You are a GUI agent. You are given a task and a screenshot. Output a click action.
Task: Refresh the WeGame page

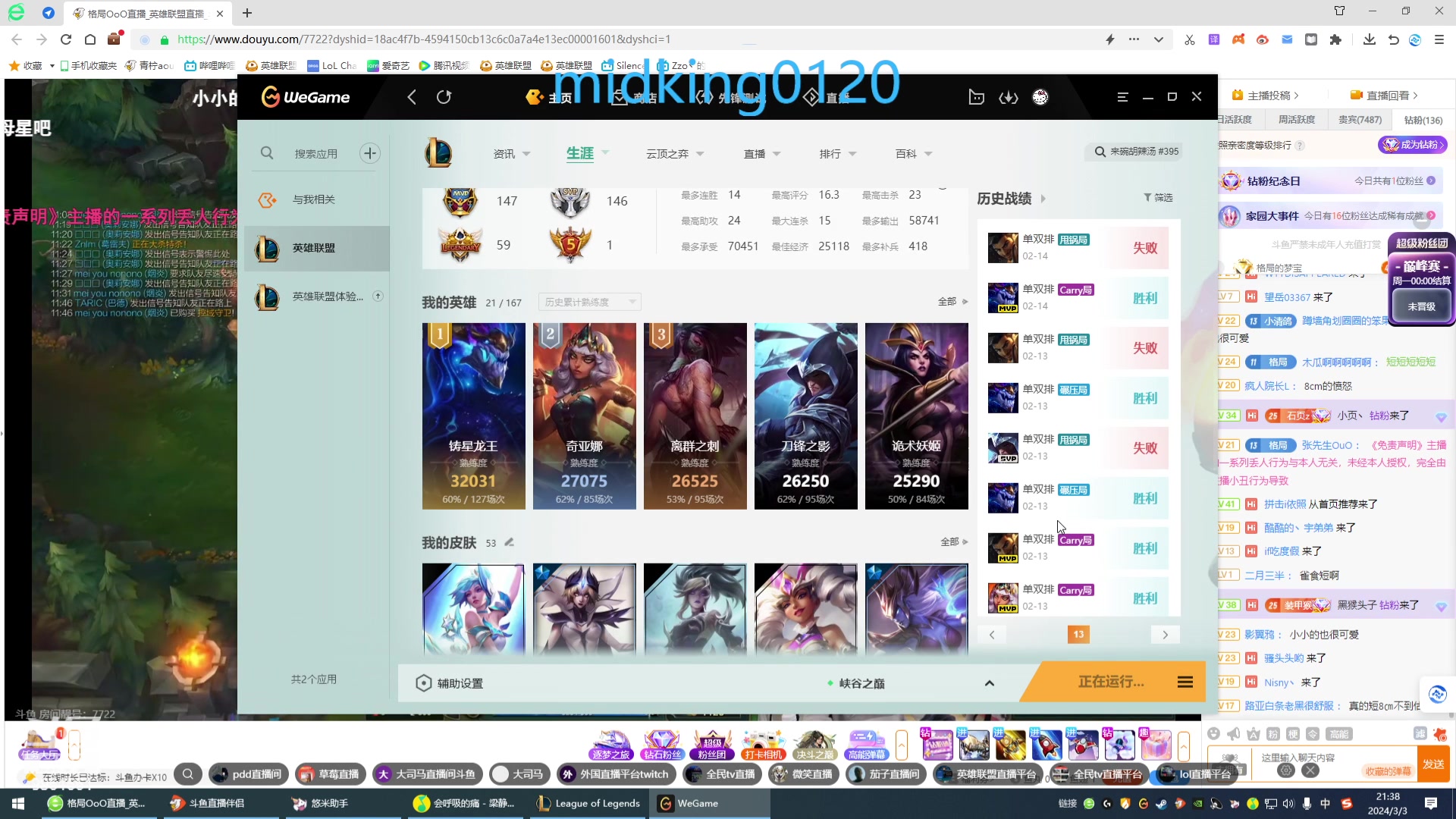[444, 97]
